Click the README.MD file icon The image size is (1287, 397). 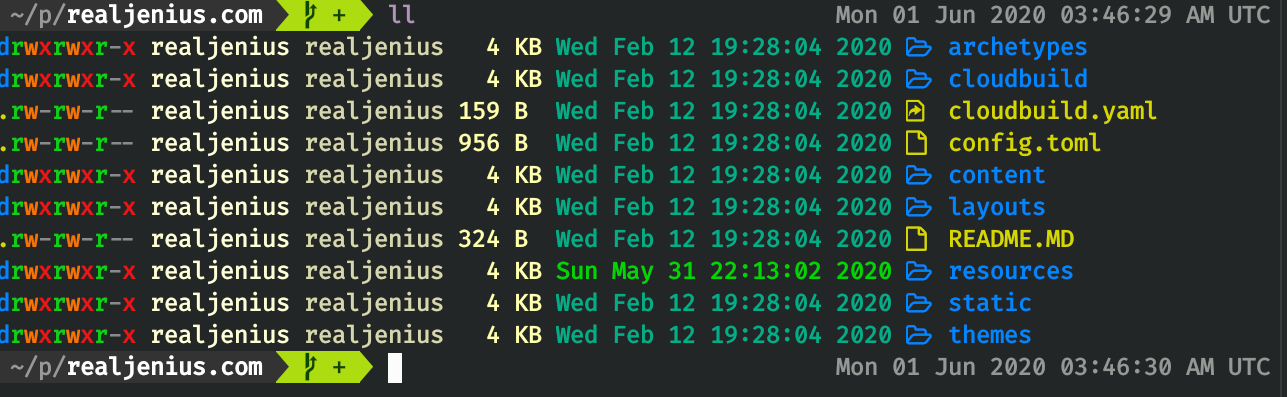point(915,239)
